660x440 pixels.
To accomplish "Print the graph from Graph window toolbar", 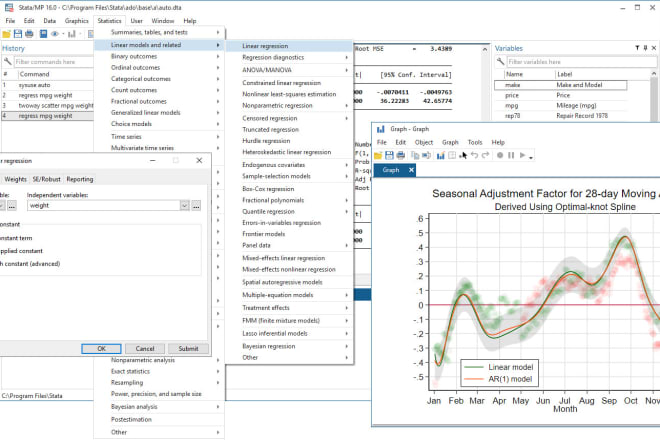I will tap(401, 155).
